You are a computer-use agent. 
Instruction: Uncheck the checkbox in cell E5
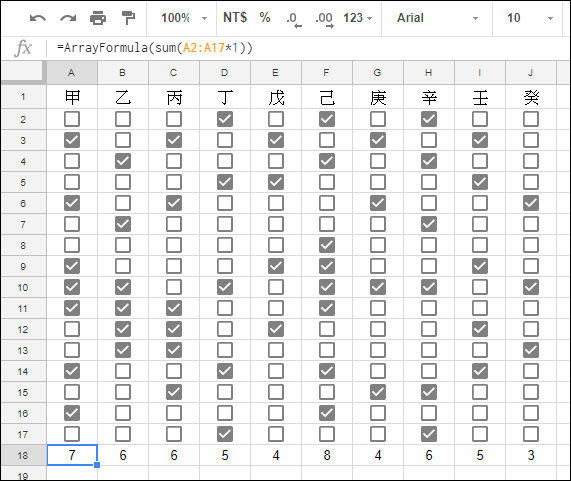click(276, 182)
